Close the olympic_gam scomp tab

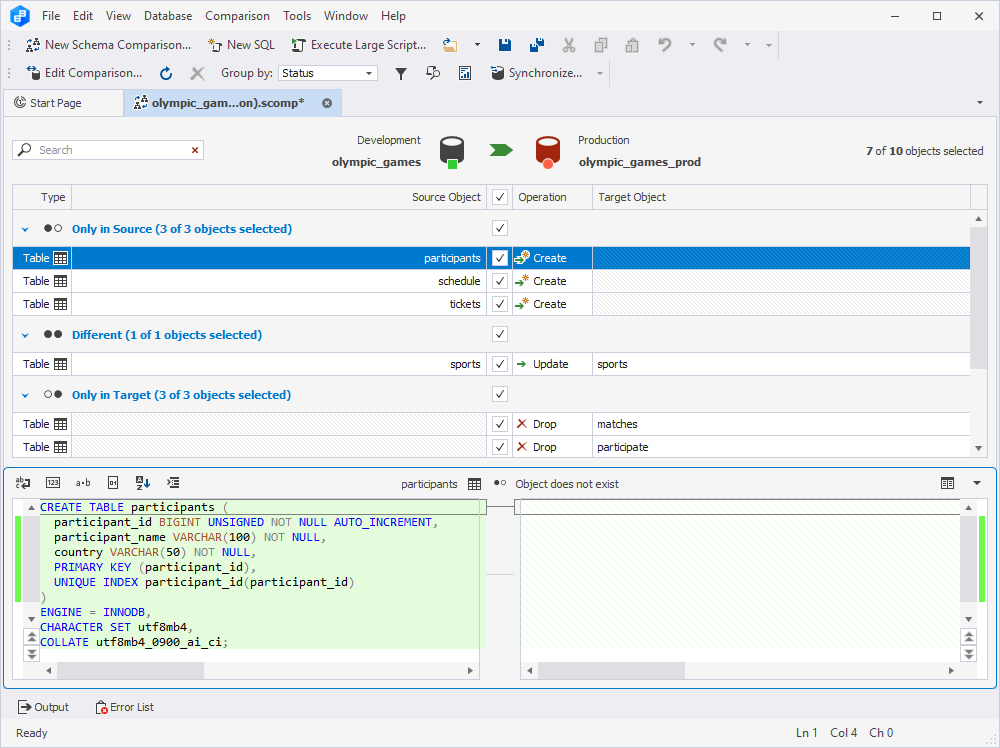[x=327, y=103]
